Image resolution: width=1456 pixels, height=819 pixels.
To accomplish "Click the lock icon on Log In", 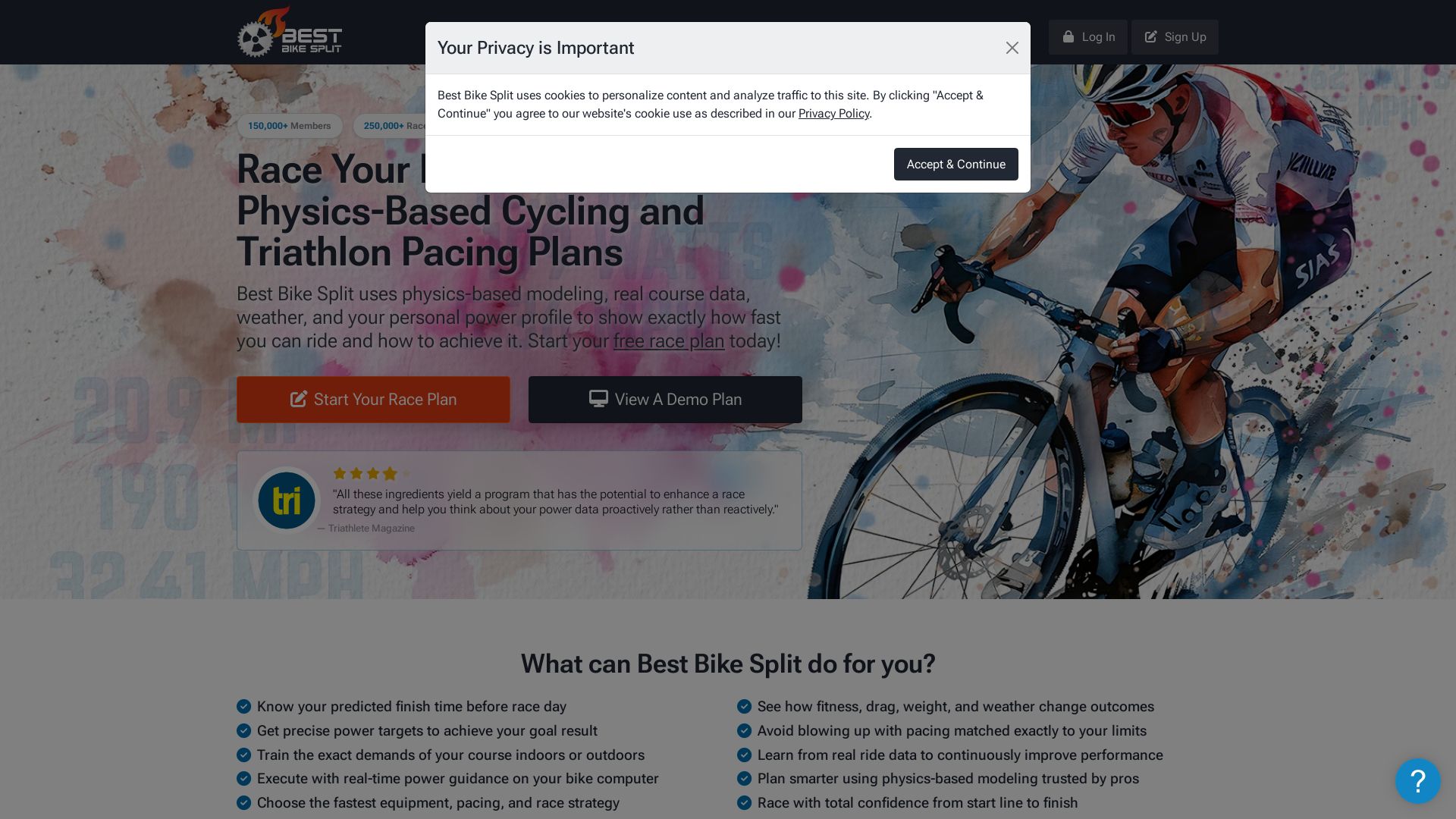I will pyautogui.click(x=1068, y=36).
